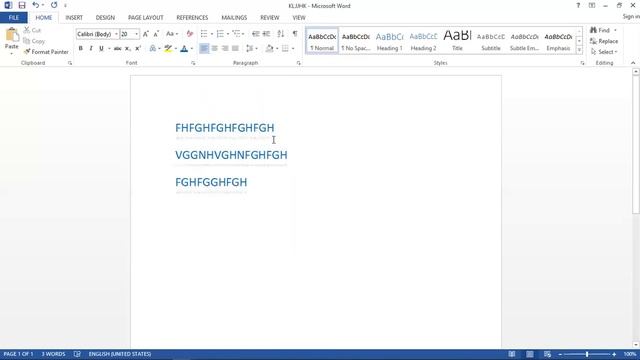Cut the selected text
The height and width of the screenshot is (360, 640).
pyautogui.click(x=32, y=30)
